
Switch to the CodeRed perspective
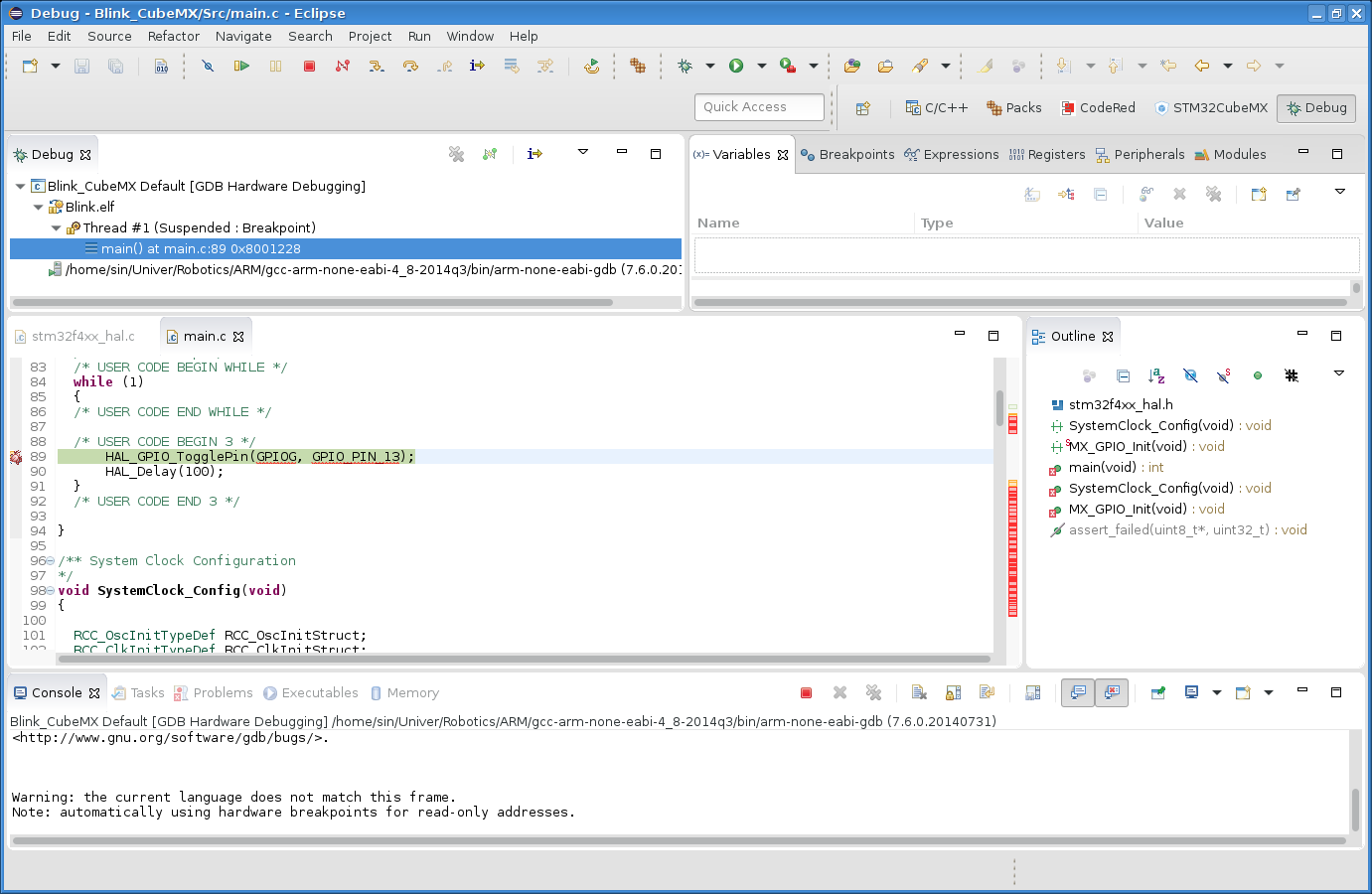tap(1098, 108)
